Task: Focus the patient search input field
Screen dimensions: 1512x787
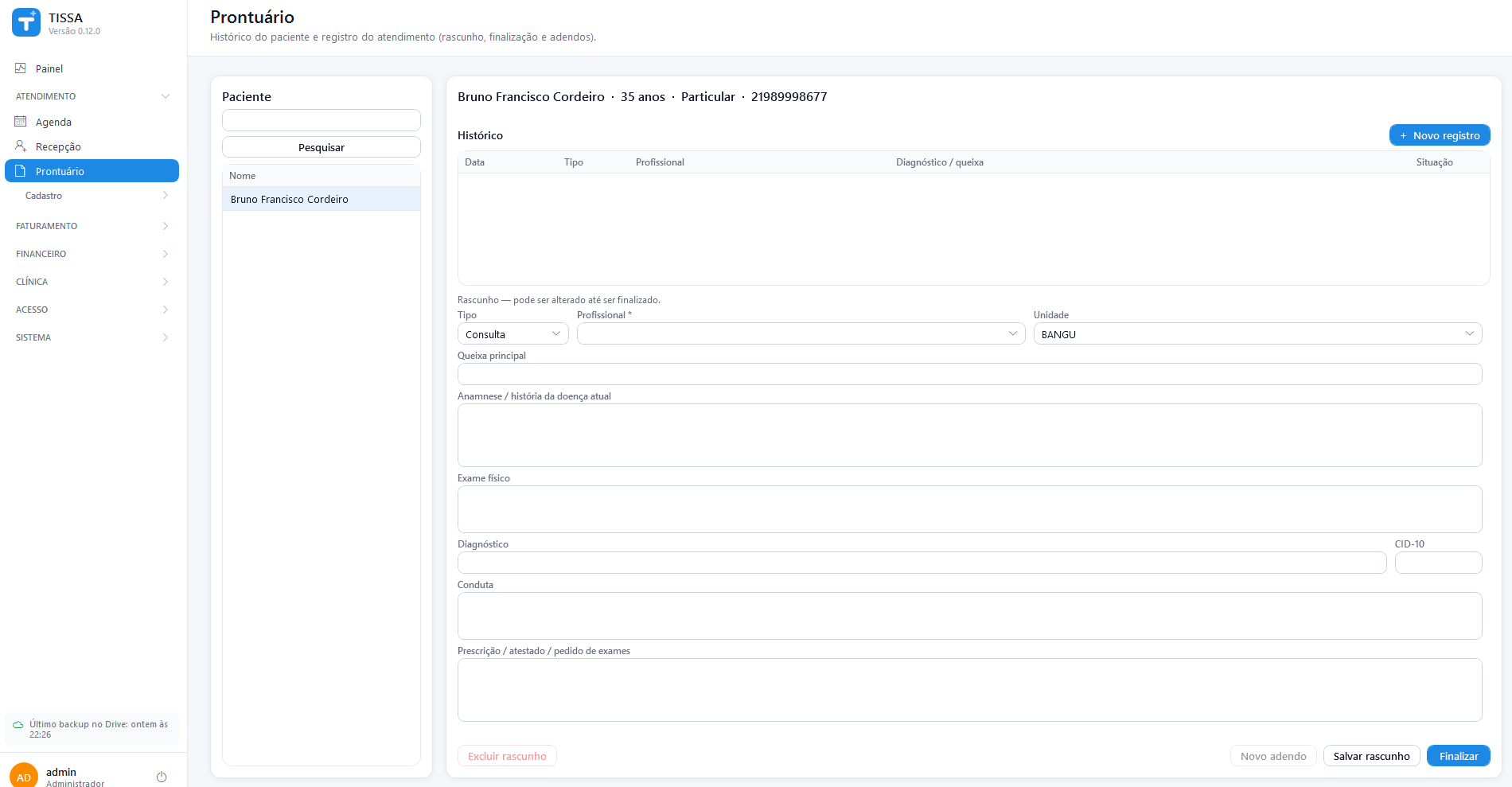Action: pos(321,120)
